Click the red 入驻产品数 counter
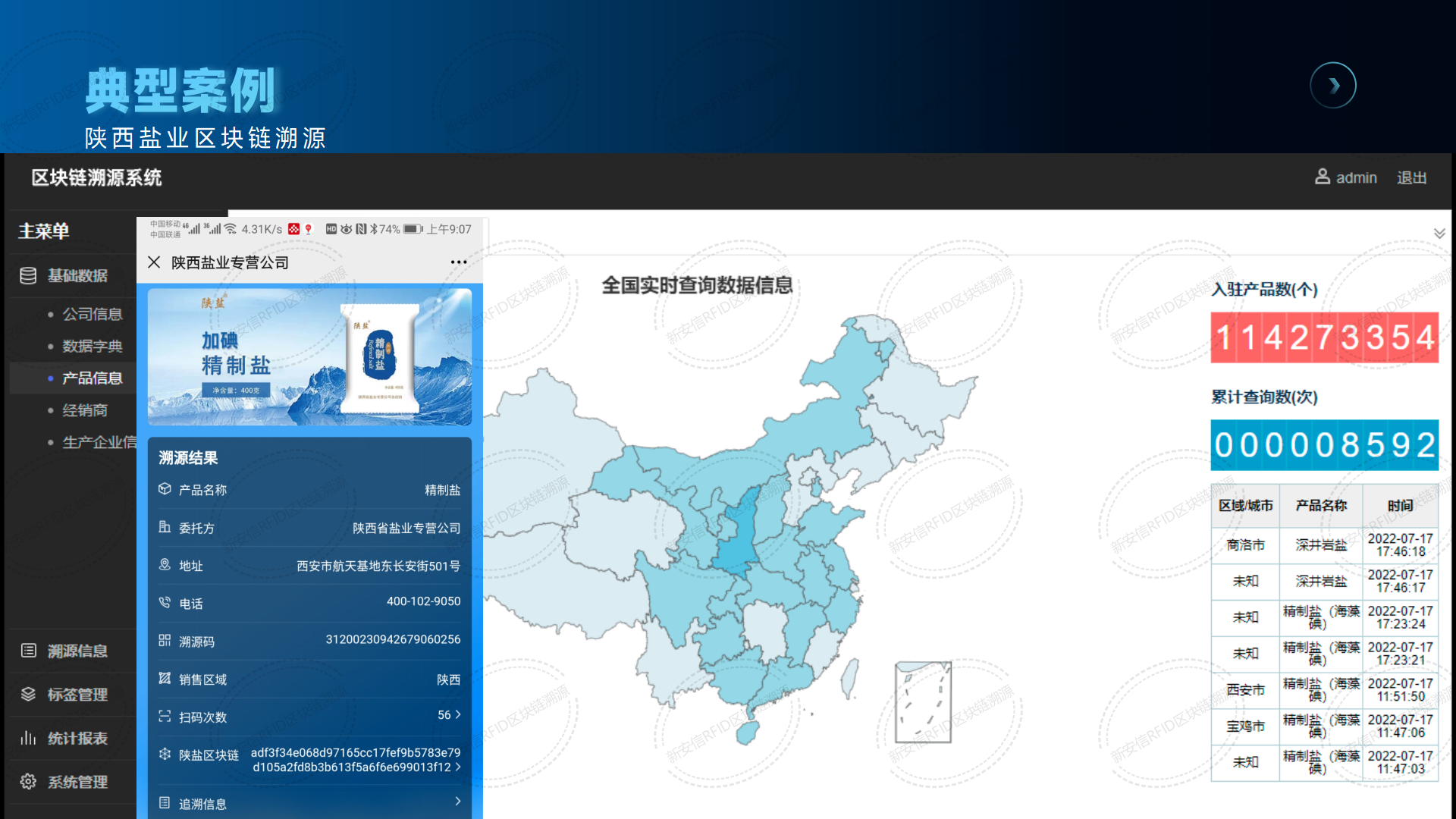The height and width of the screenshot is (819, 1456). [x=1324, y=337]
